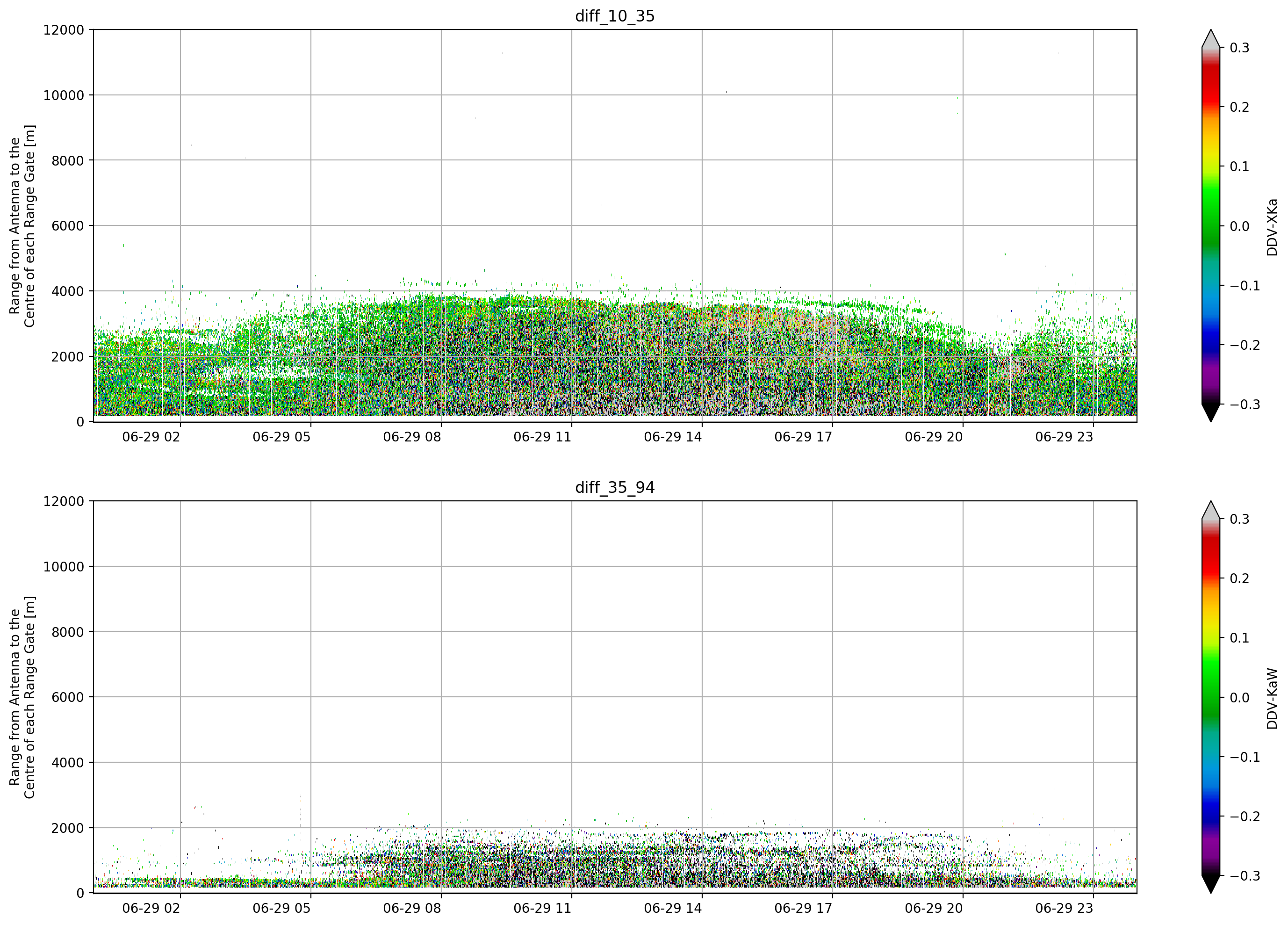Click the '06-29 08' x-tick under the diff_10_35 plot
1288x925 pixels.
coord(412,437)
